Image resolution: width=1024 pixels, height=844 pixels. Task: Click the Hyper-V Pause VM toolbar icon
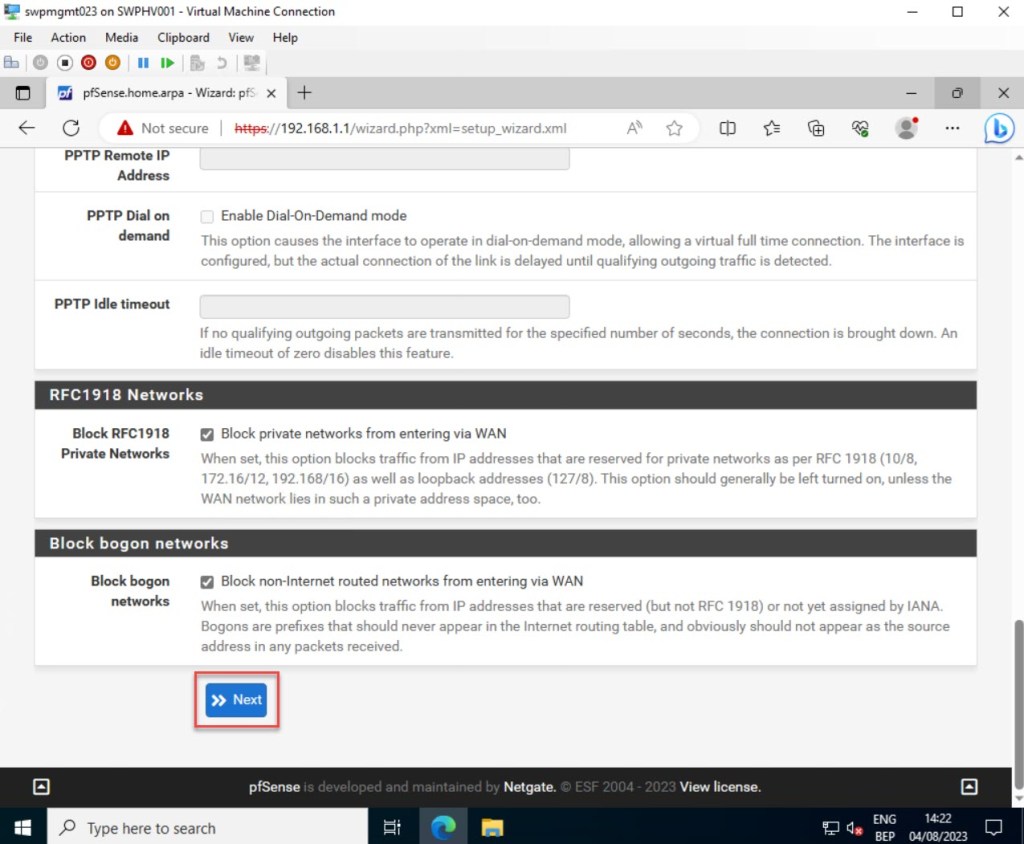point(143,62)
